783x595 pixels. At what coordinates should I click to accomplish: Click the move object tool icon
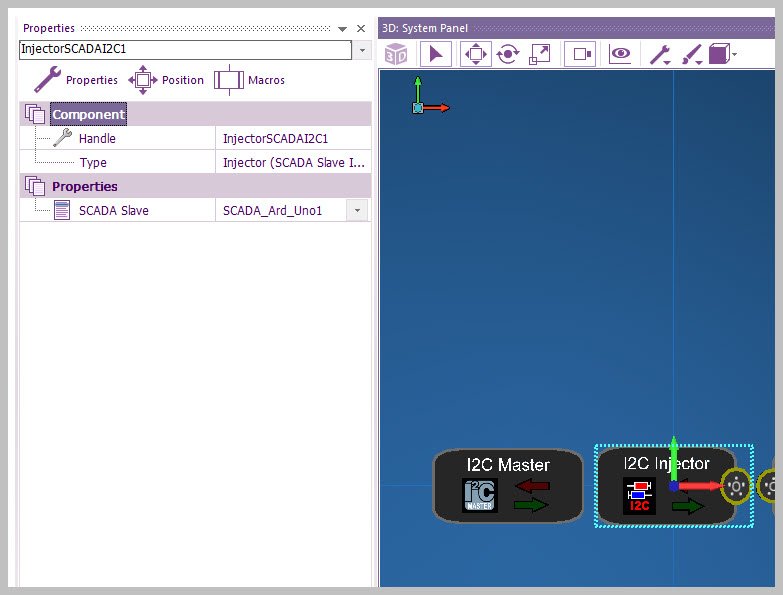pyautogui.click(x=475, y=54)
